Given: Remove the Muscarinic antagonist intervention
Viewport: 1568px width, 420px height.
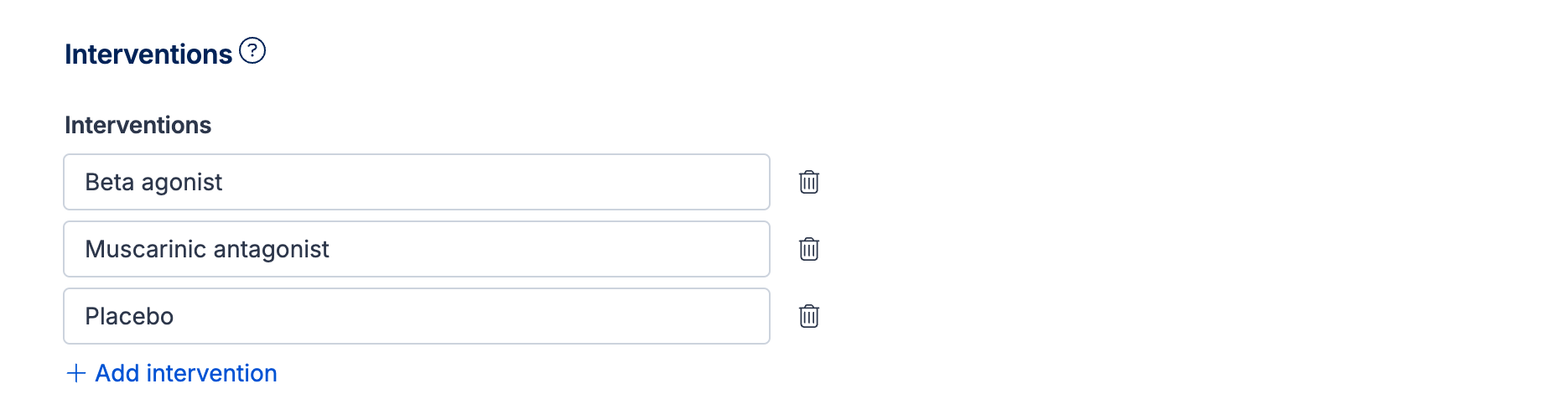Looking at the screenshot, I should [x=808, y=249].
